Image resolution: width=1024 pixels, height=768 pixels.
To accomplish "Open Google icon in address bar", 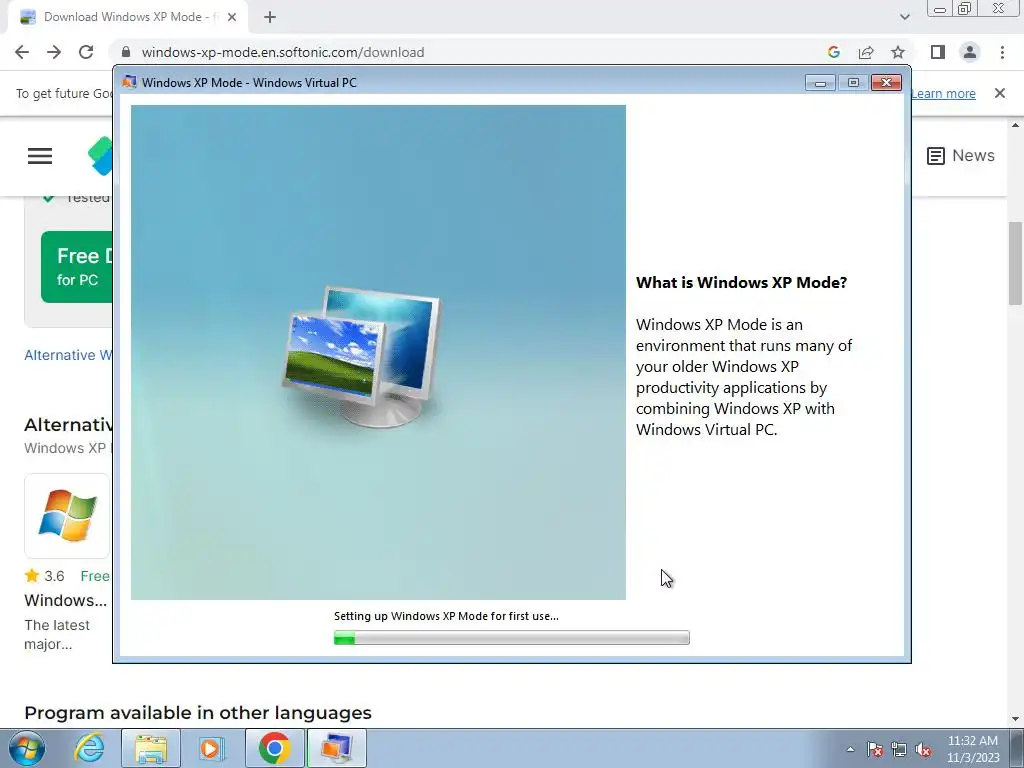I will (x=833, y=52).
